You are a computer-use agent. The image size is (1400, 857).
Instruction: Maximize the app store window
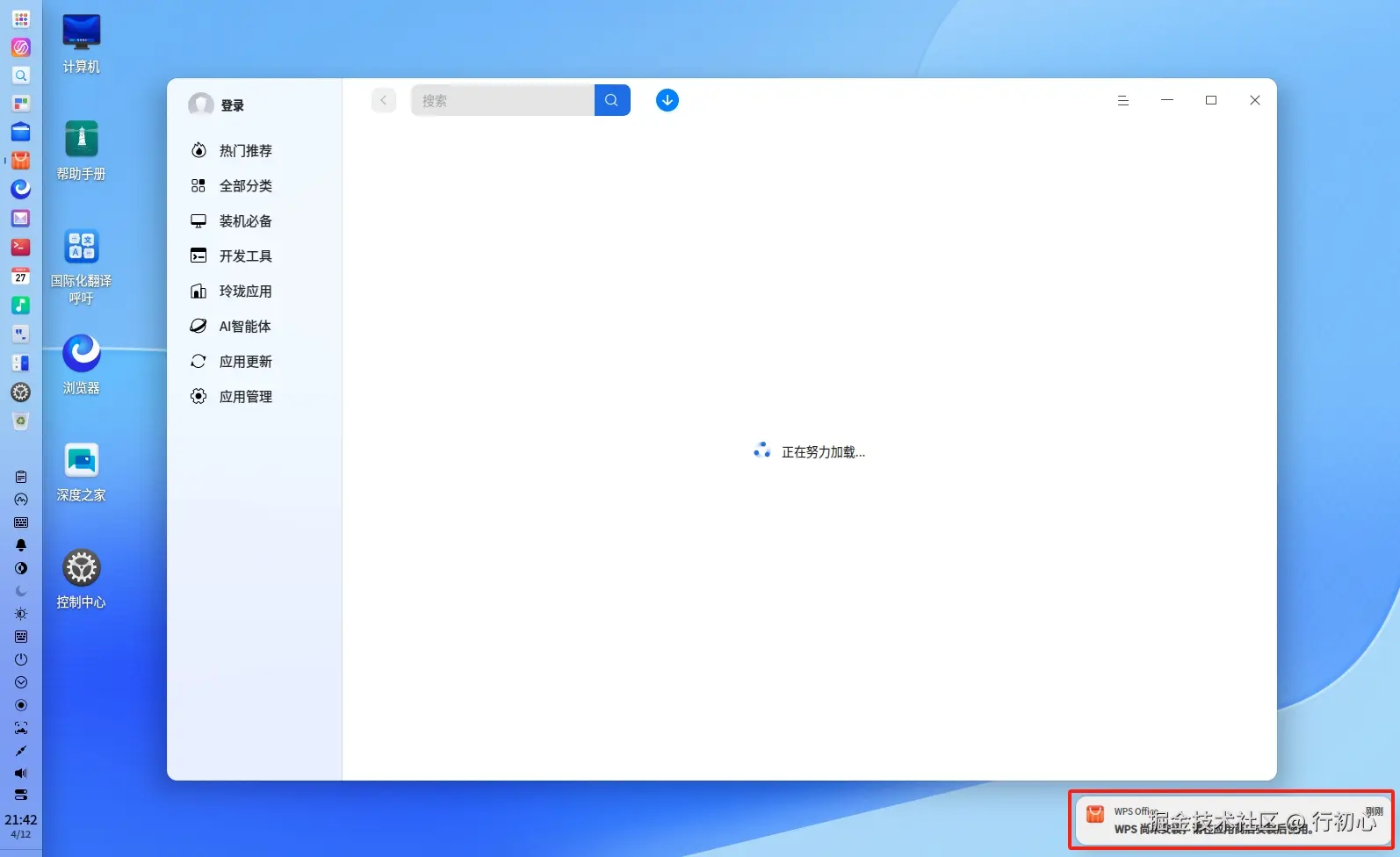pos(1211,100)
